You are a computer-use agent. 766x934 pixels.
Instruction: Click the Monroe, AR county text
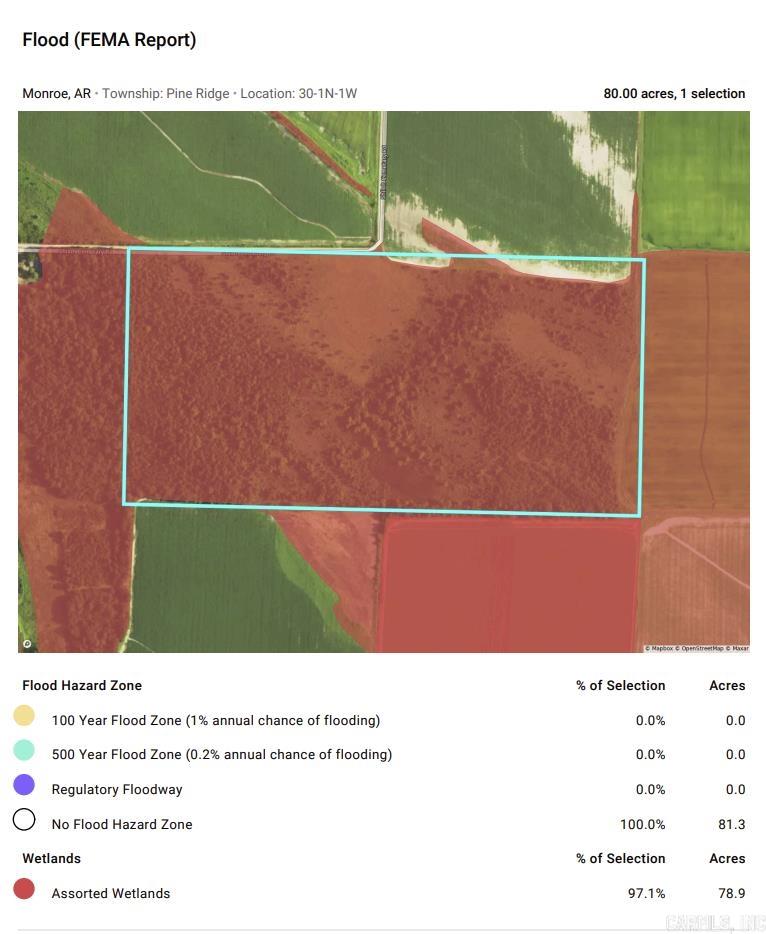(56, 94)
